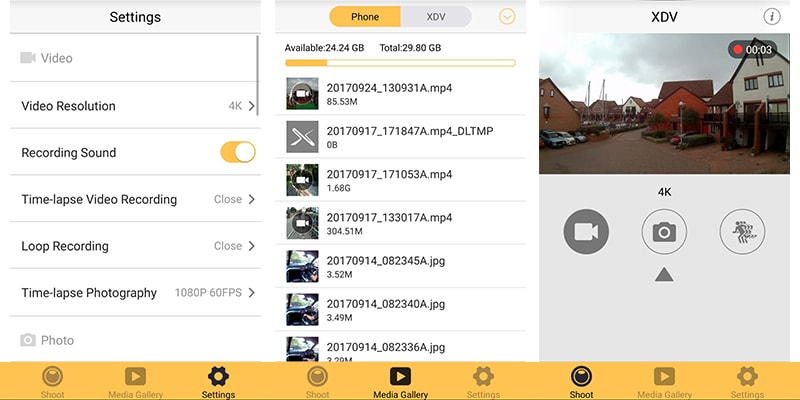The width and height of the screenshot is (800, 400).
Task: Click the storage usage progress bar
Action: 400,63
